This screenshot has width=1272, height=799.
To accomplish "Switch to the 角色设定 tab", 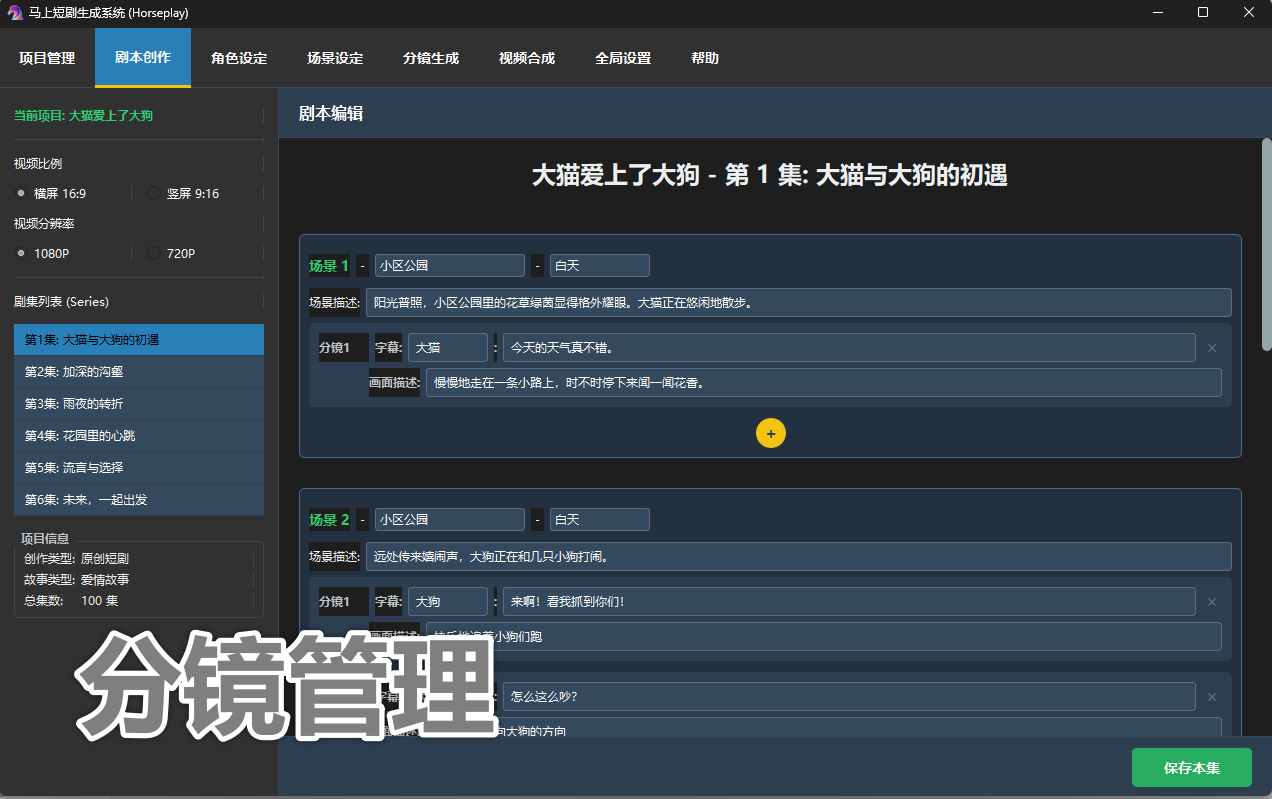I will click(237, 58).
